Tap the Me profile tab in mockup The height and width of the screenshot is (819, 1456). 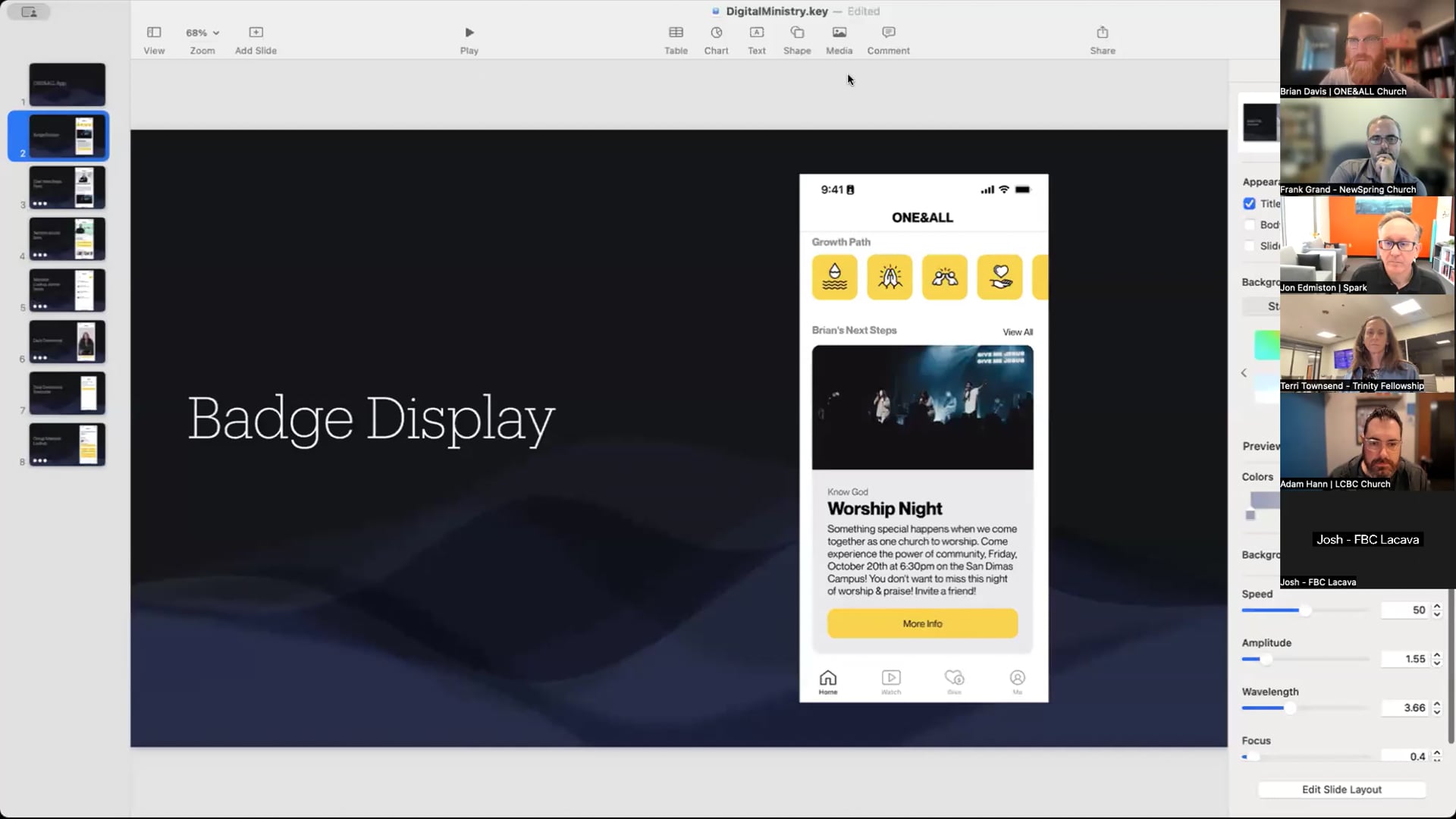tap(1017, 682)
